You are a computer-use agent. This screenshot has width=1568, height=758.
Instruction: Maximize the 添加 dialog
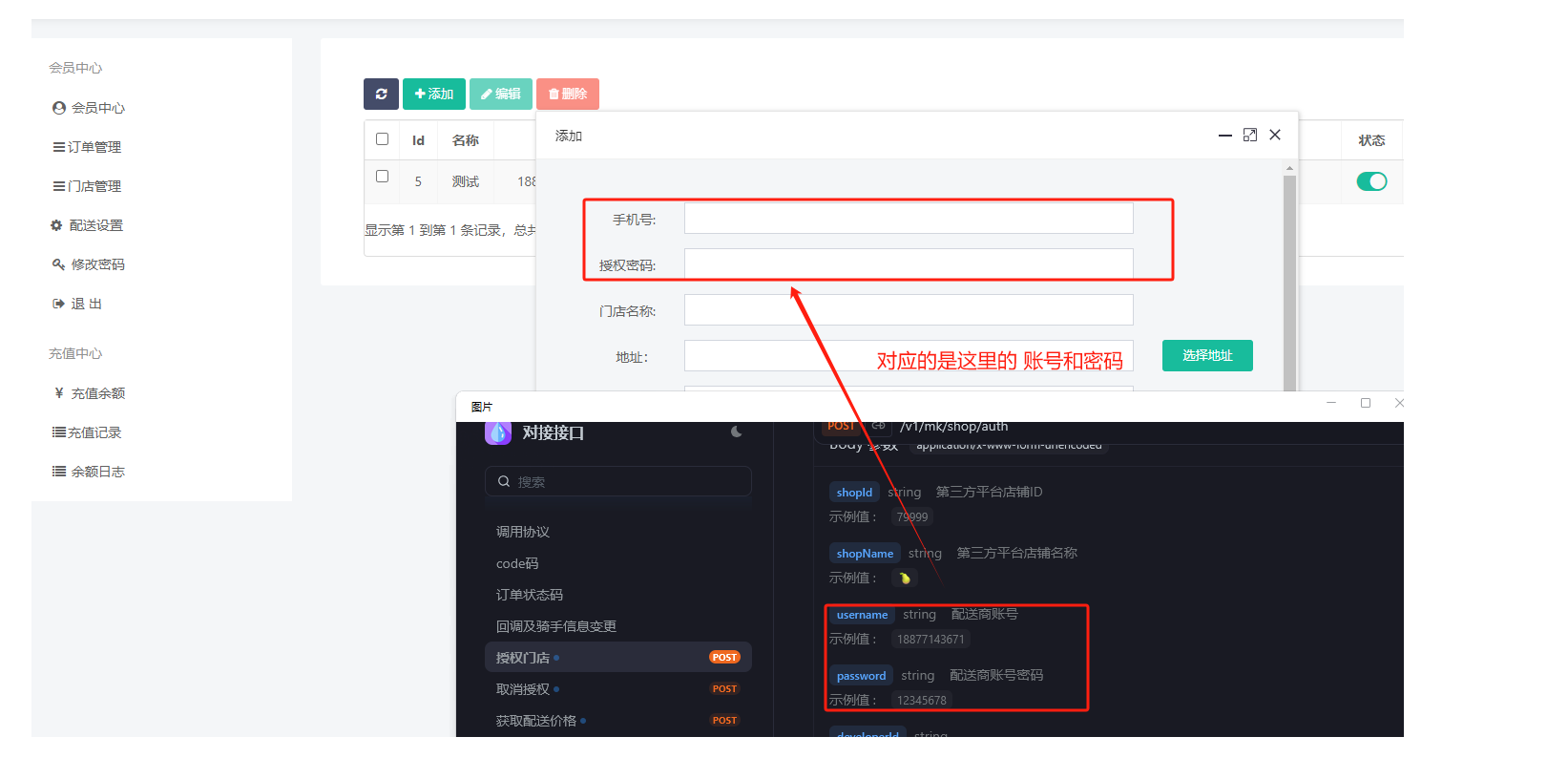pyautogui.click(x=1250, y=135)
